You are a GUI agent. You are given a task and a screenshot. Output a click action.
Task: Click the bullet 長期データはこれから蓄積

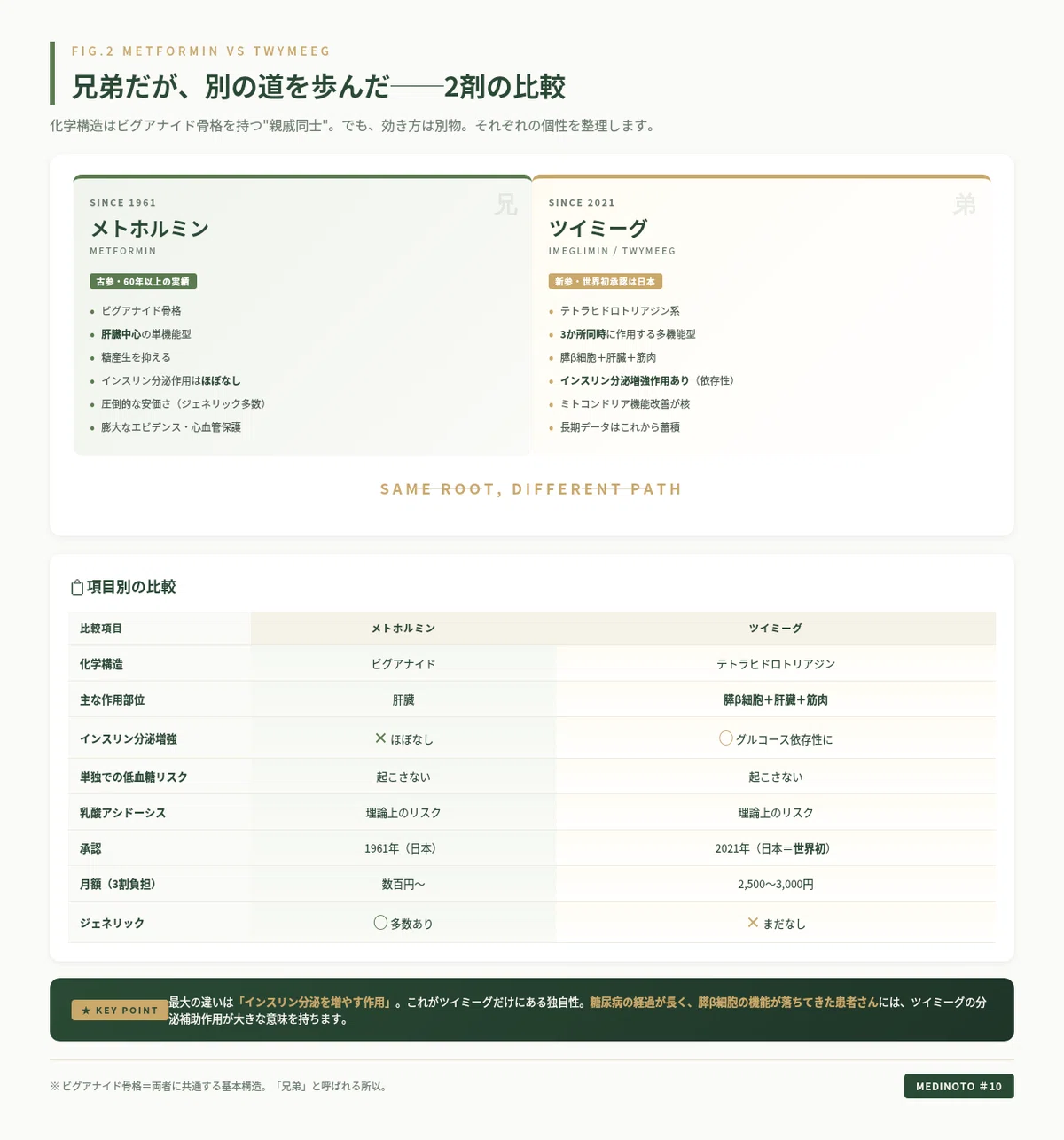(x=620, y=426)
